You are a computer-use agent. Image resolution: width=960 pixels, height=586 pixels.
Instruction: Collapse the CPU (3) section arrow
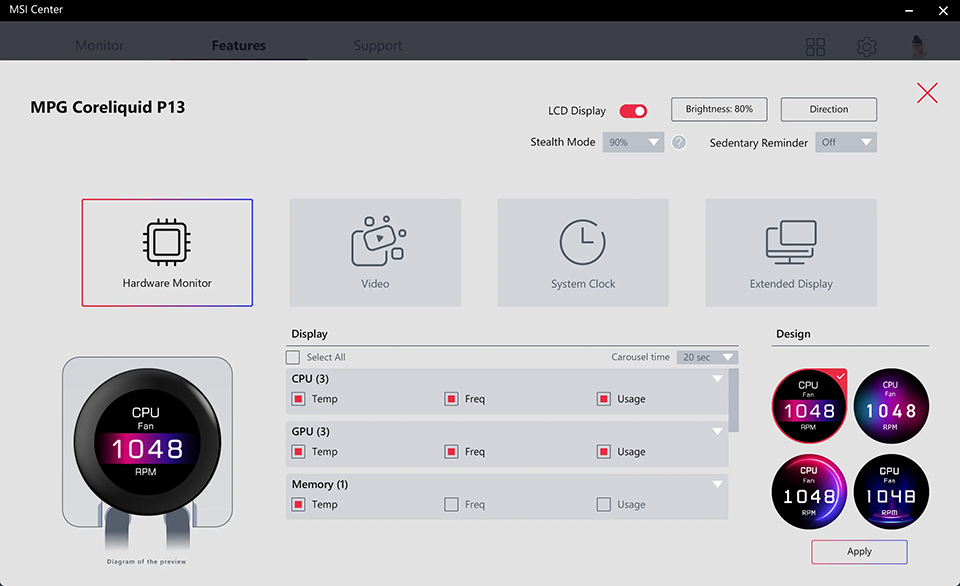[717, 379]
